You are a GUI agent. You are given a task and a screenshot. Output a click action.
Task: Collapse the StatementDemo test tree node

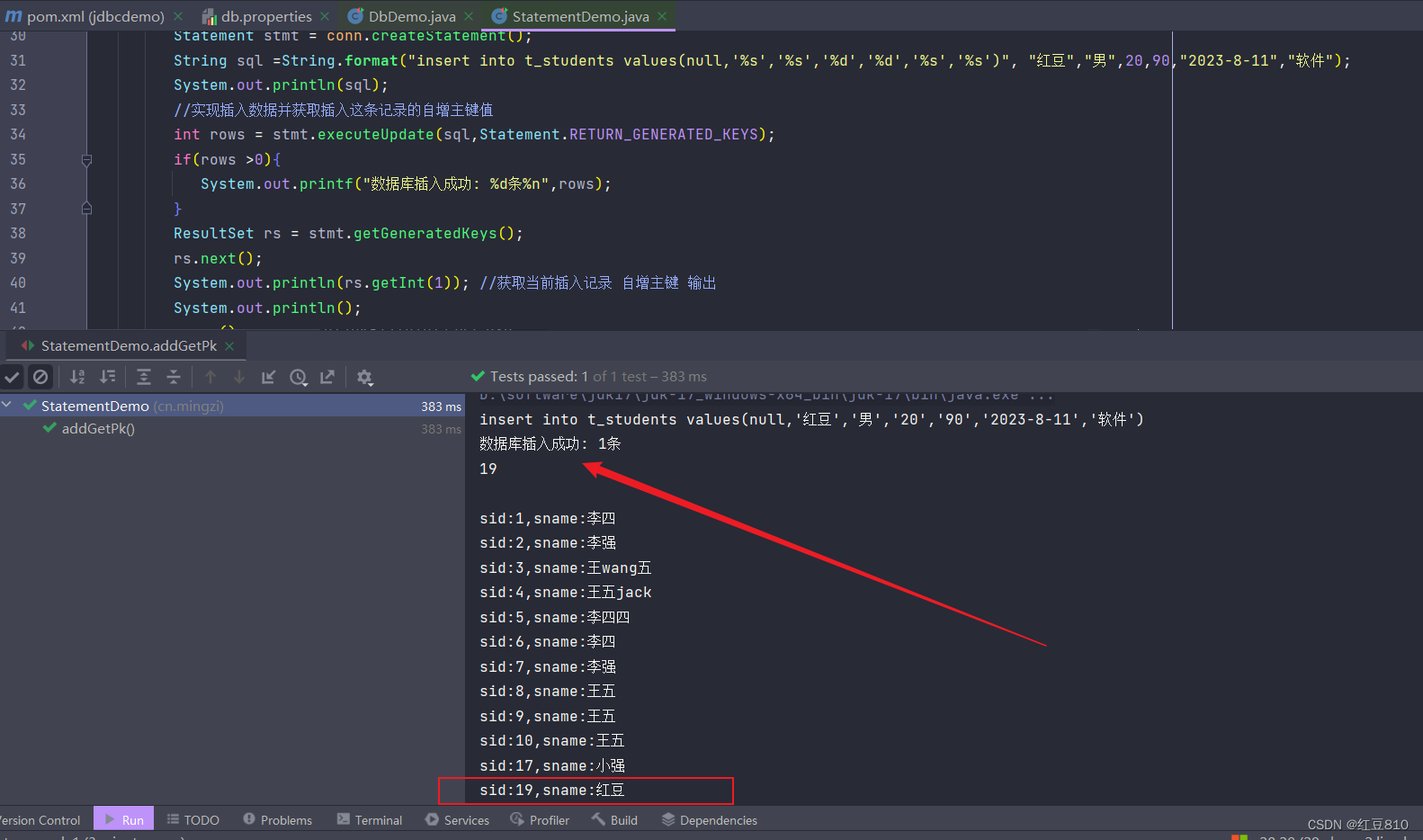(7, 406)
